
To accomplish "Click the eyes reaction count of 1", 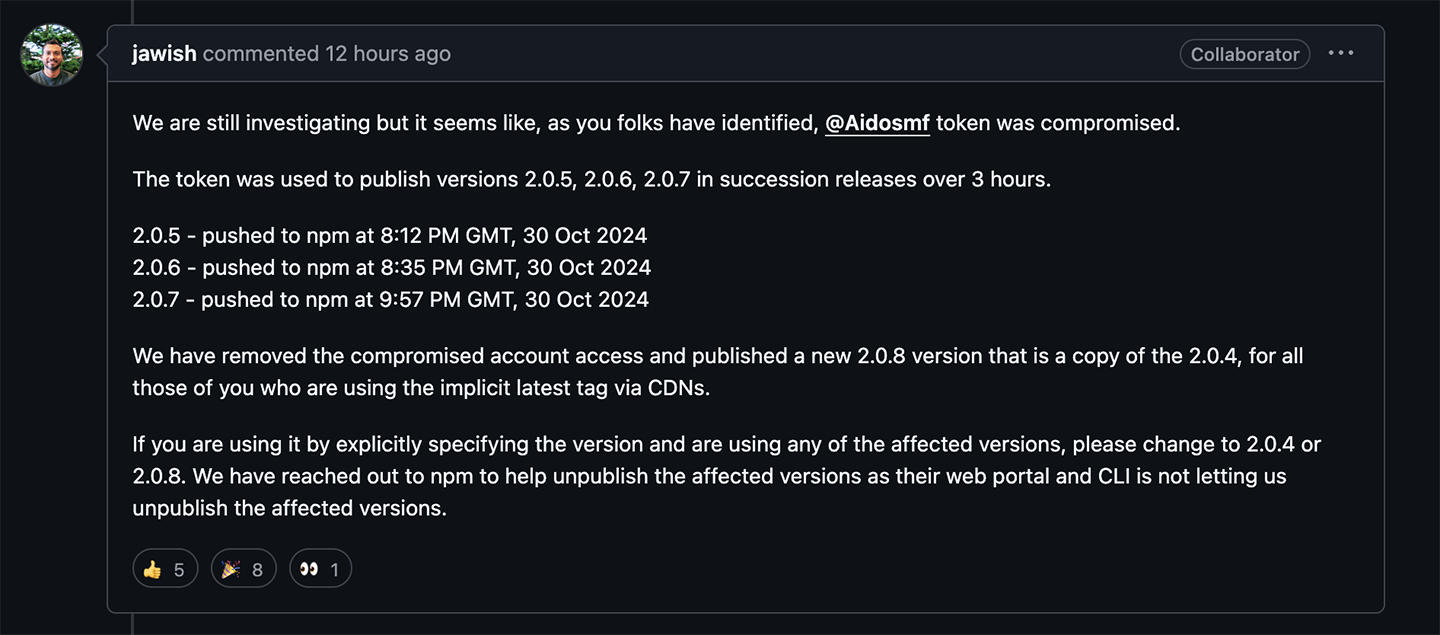I will [x=334, y=570].
